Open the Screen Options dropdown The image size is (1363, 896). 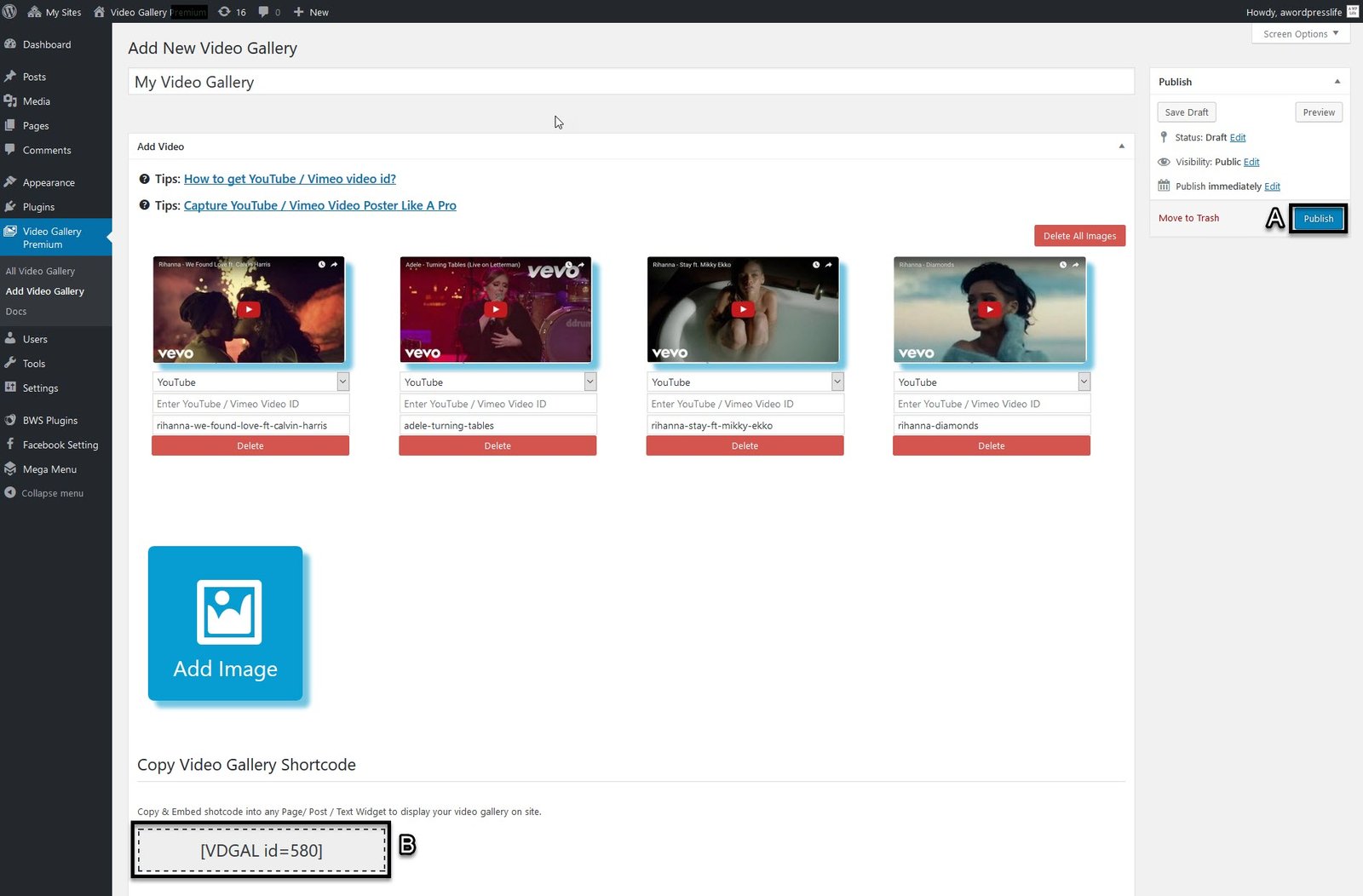pyautogui.click(x=1300, y=34)
